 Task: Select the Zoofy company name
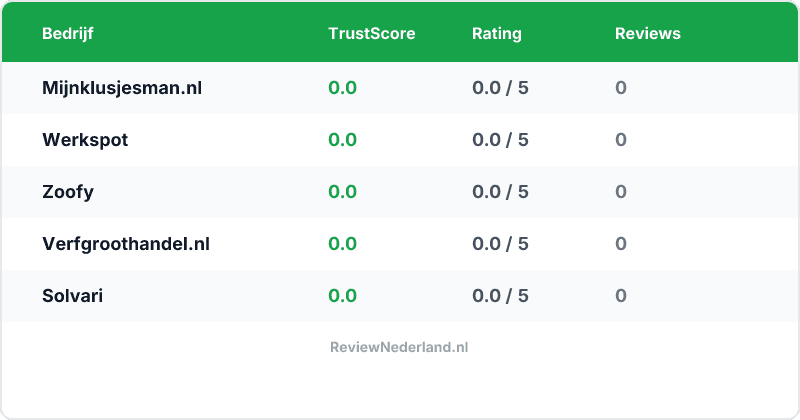68,192
